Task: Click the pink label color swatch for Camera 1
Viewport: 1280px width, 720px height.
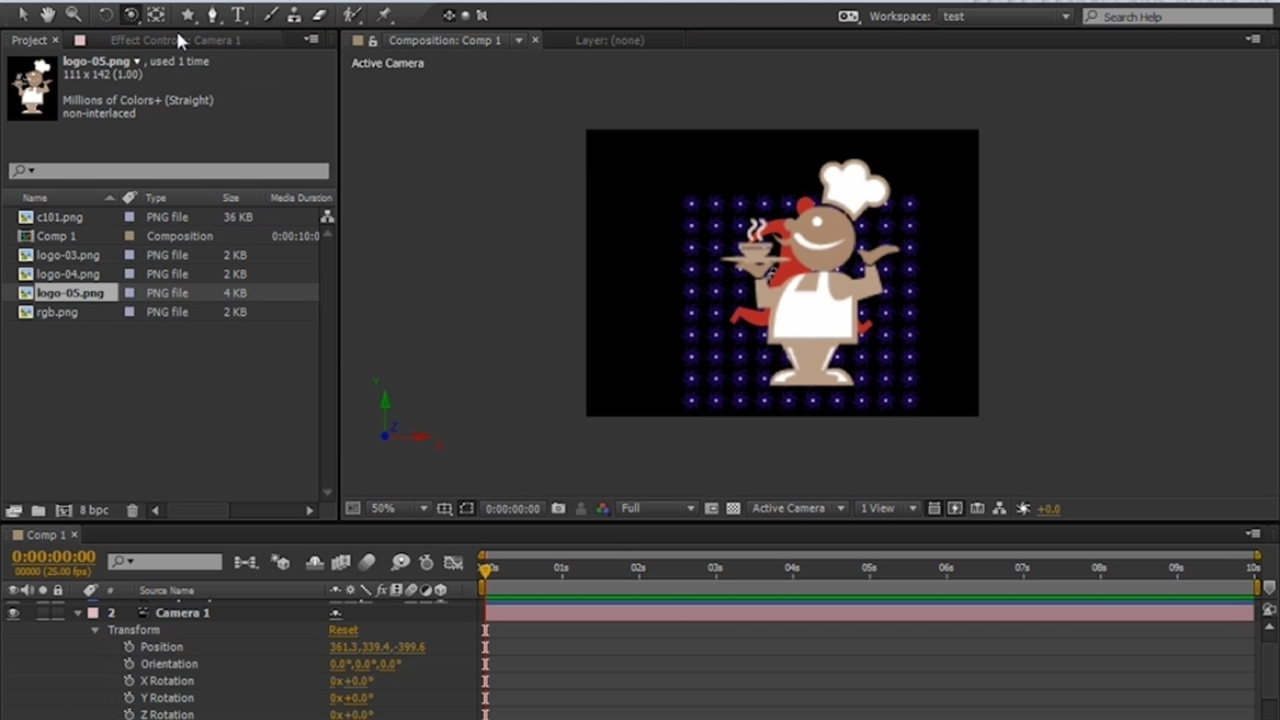Action: (93, 613)
